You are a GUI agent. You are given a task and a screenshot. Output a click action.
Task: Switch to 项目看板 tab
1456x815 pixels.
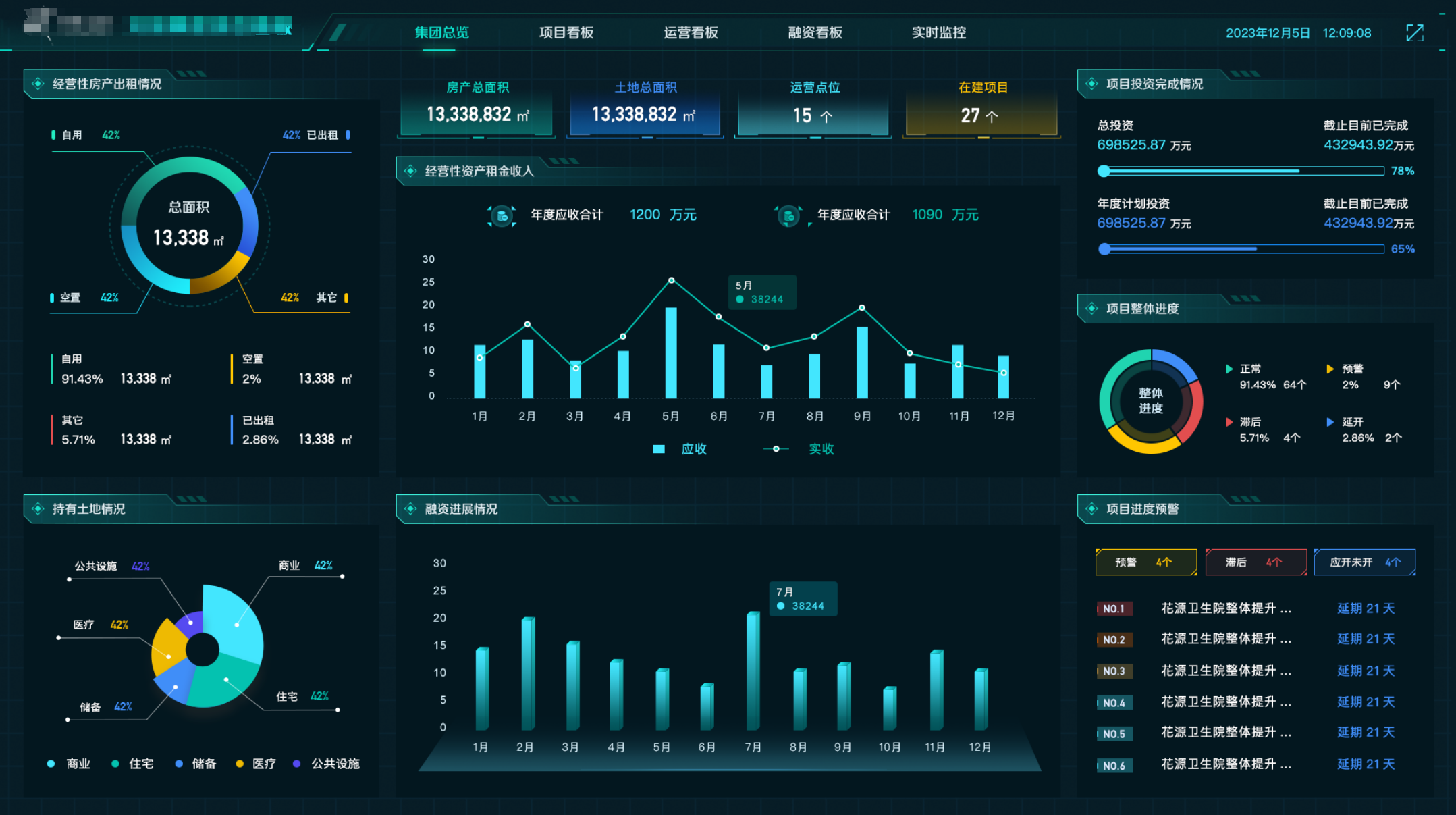tap(566, 32)
